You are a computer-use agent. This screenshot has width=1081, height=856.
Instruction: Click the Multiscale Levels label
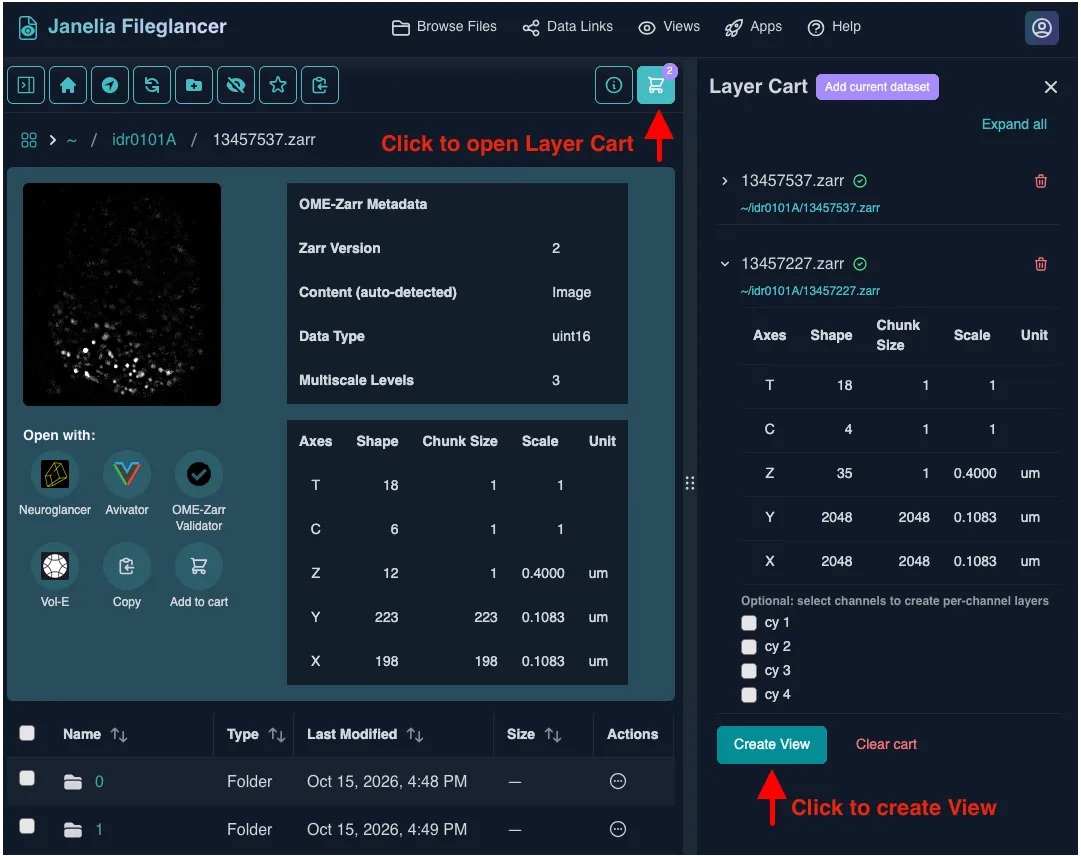pyautogui.click(x=356, y=380)
